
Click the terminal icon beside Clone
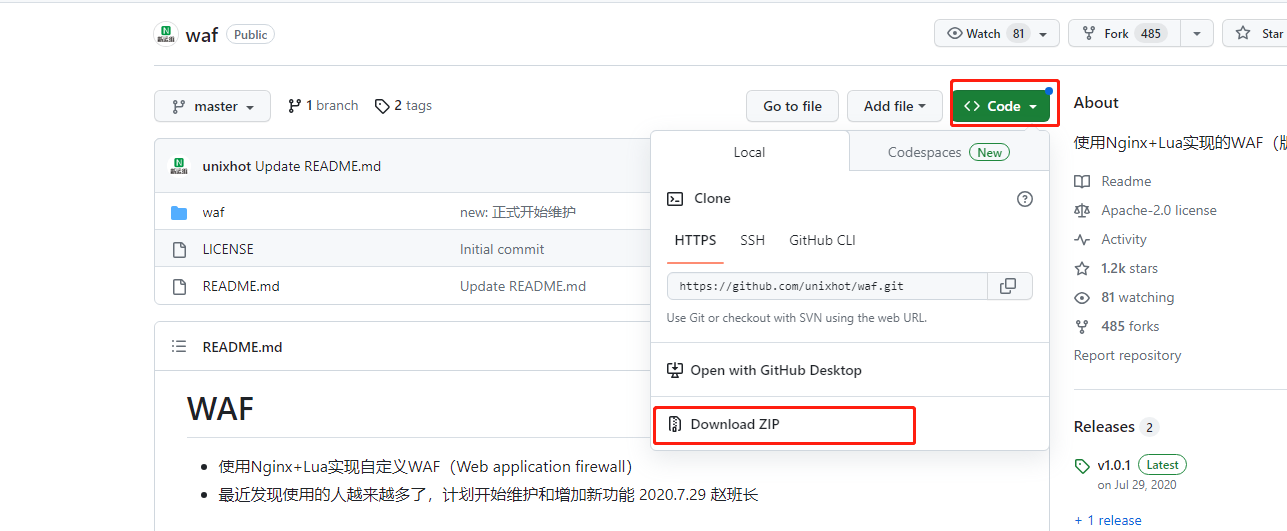(675, 199)
